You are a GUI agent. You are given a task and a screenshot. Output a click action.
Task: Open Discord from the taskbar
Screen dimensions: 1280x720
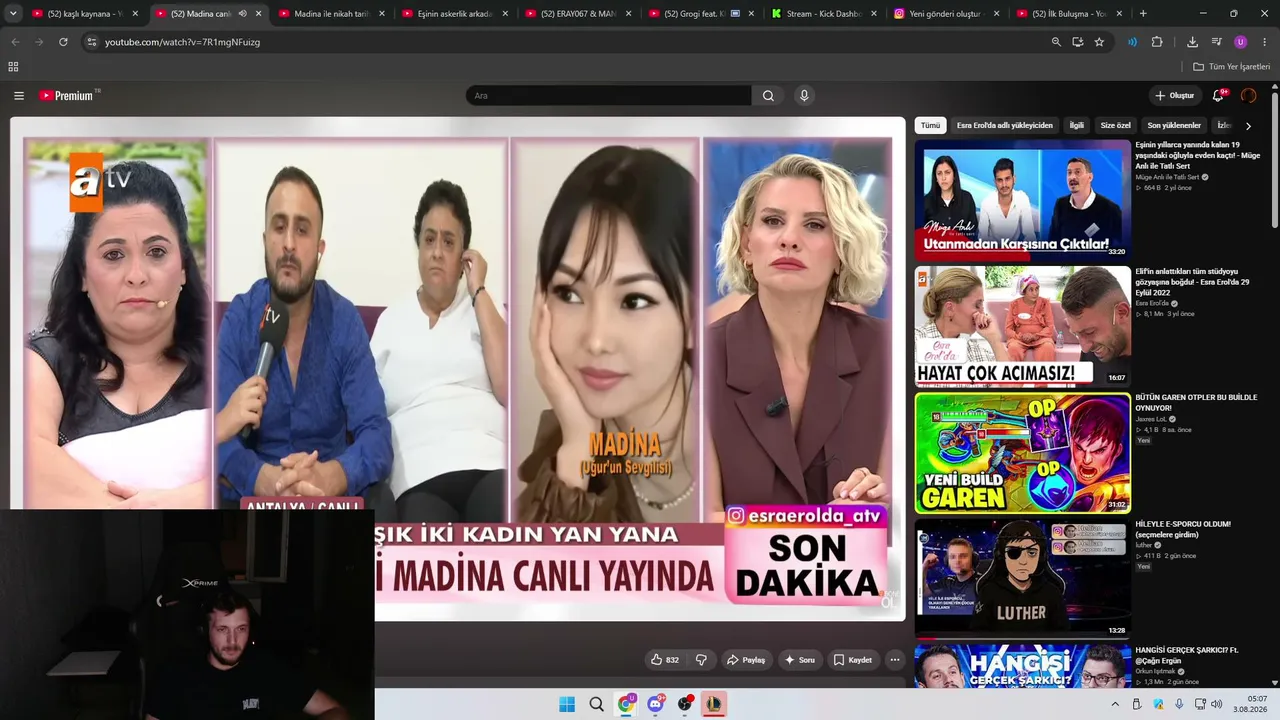click(655, 704)
